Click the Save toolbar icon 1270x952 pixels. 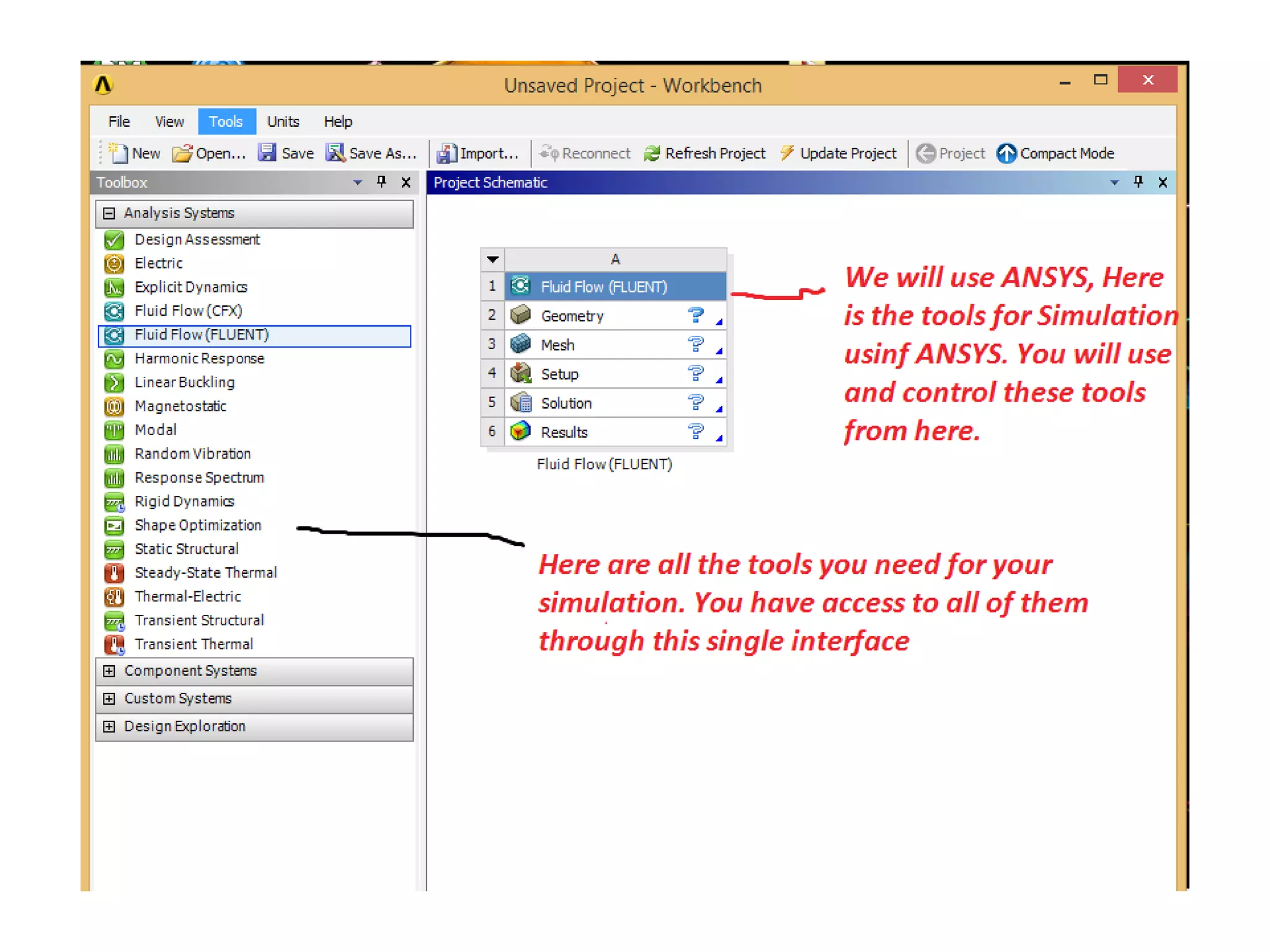pos(267,152)
